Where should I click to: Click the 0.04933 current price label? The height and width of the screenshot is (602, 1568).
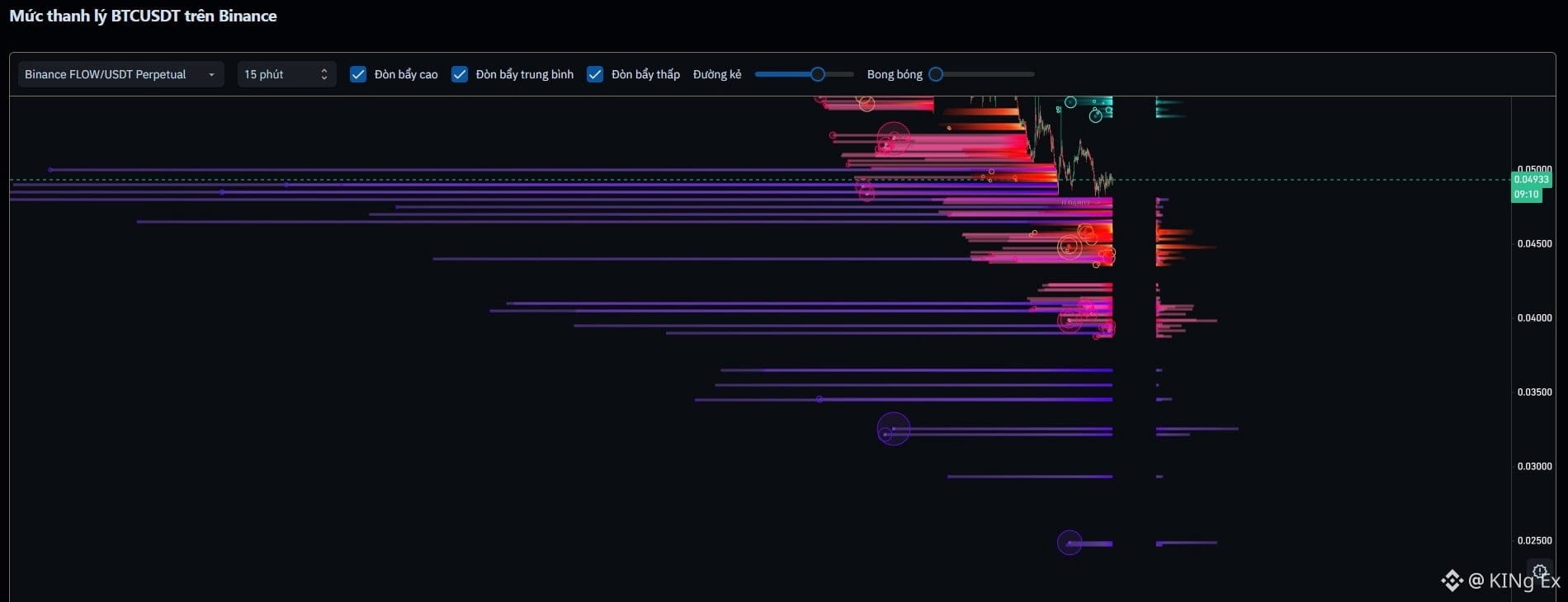tap(1531, 180)
